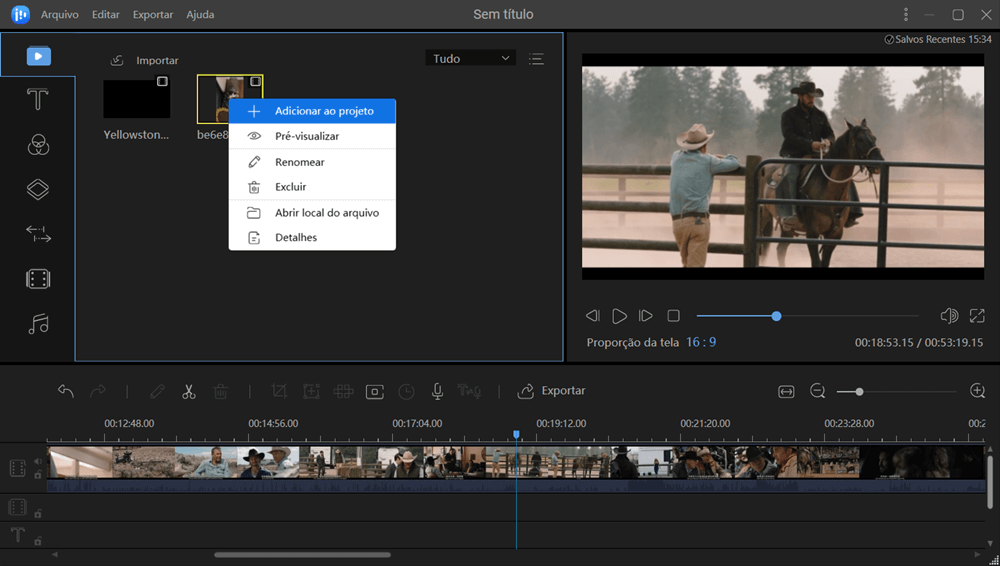The image size is (1000, 566).
Task: Step to the next frame in preview
Action: (x=645, y=315)
